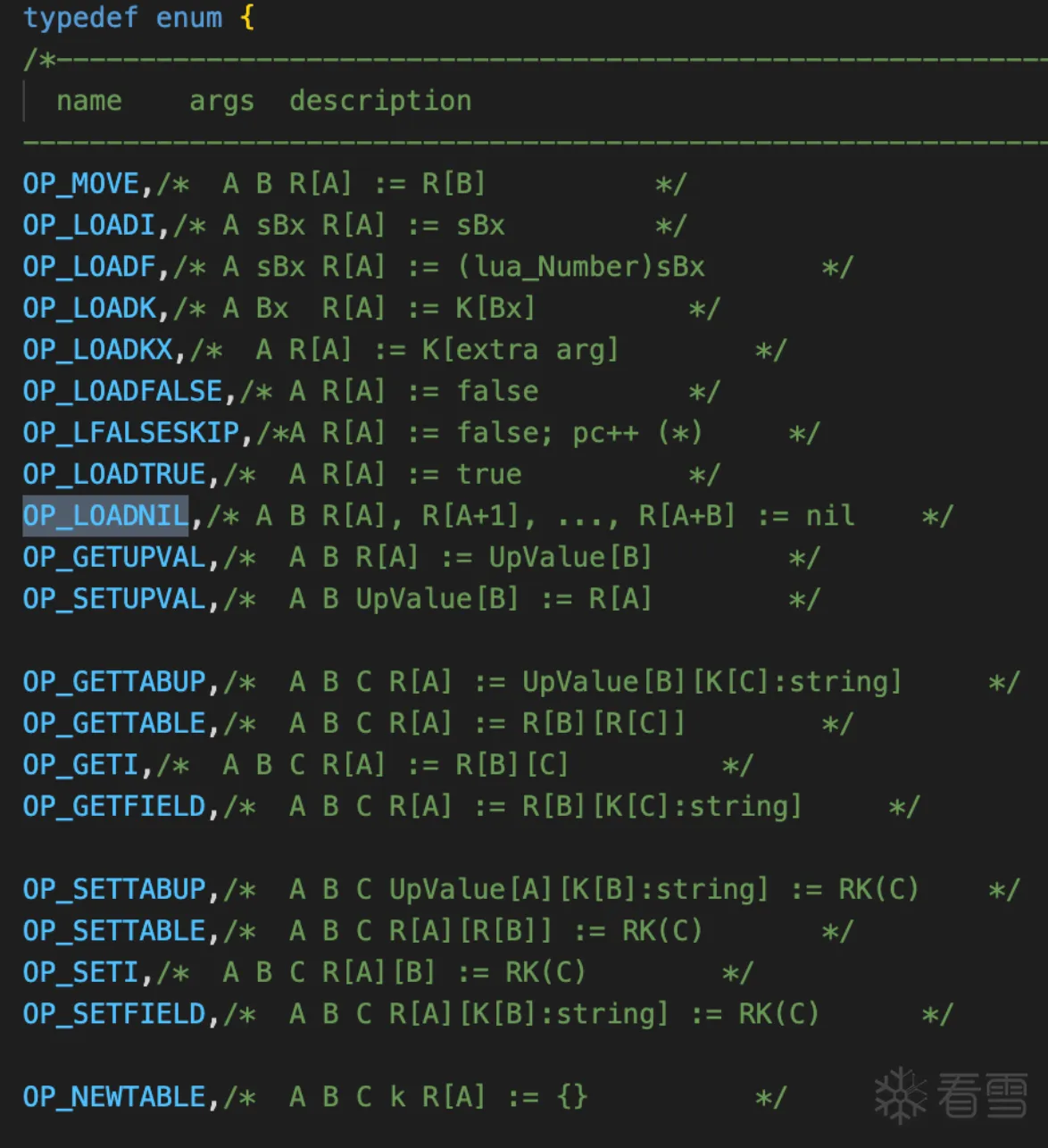The height and width of the screenshot is (1148, 1048).
Task: Click on OP_SETUPVAL opcode name
Action: (114, 598)
